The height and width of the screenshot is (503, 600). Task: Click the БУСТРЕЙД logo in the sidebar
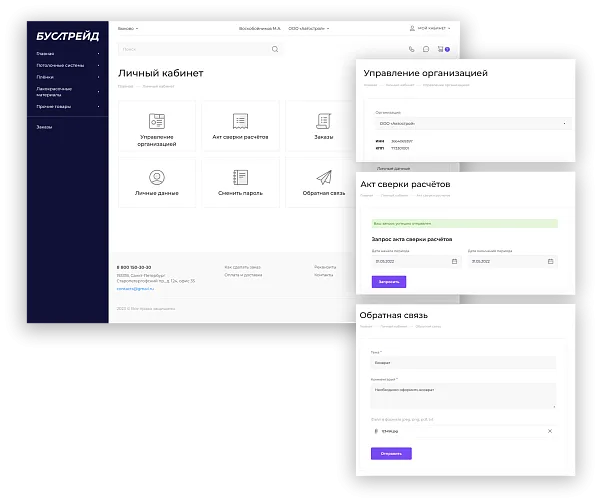click(x=68, y=36)
